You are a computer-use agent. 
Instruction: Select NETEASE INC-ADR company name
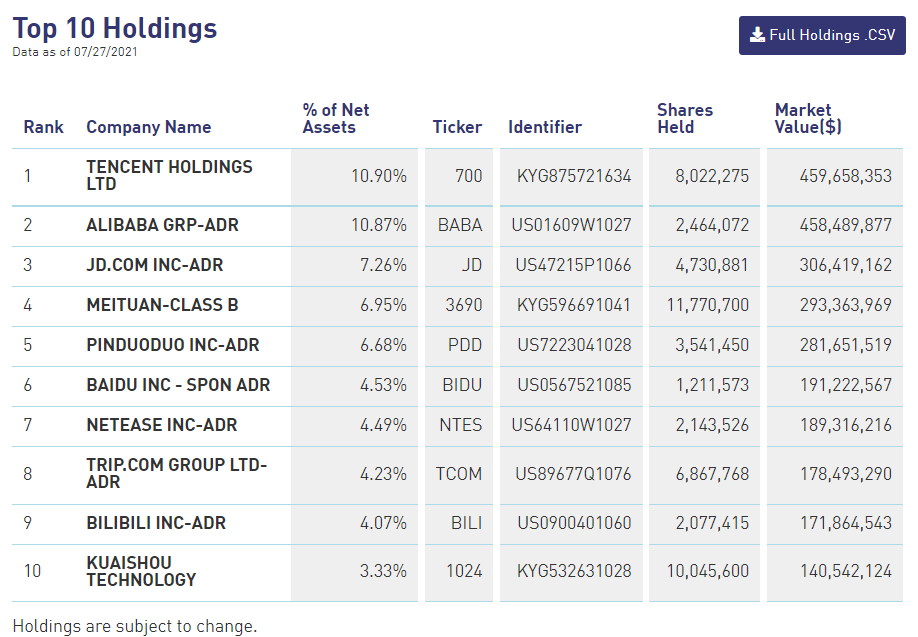162,424
